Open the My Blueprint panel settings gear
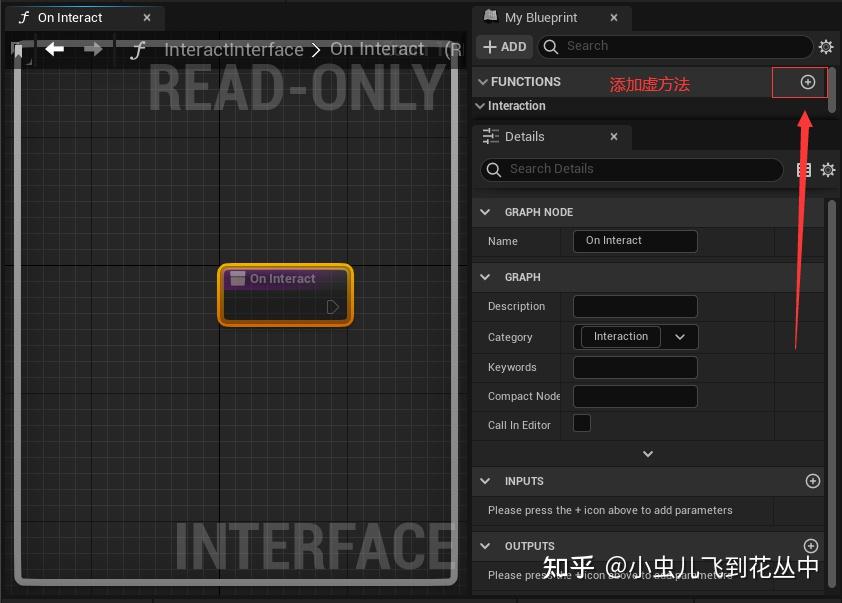842x603 pixels. pos(827,46)
